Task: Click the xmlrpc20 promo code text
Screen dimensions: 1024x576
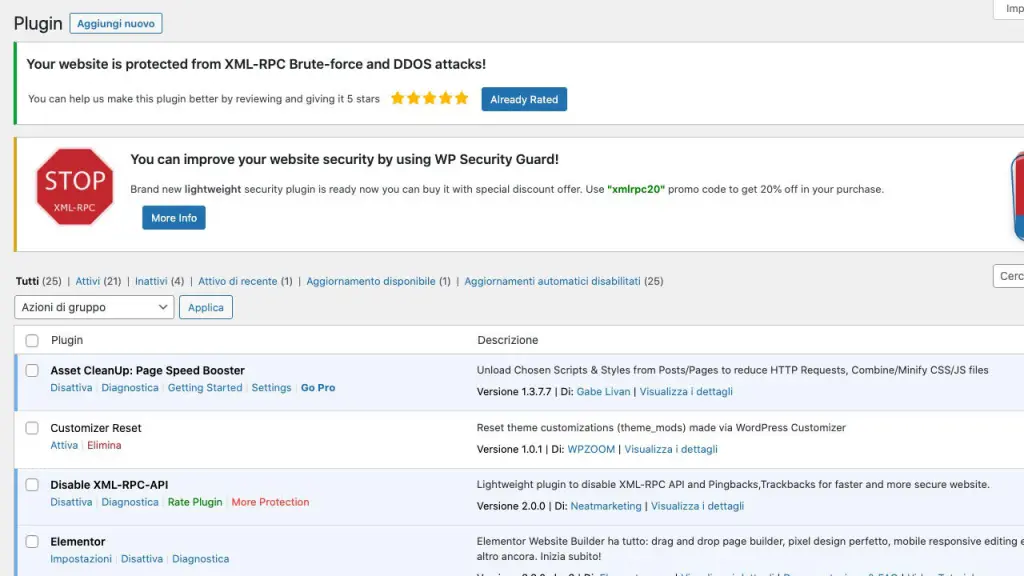Action: click(636, 189)
